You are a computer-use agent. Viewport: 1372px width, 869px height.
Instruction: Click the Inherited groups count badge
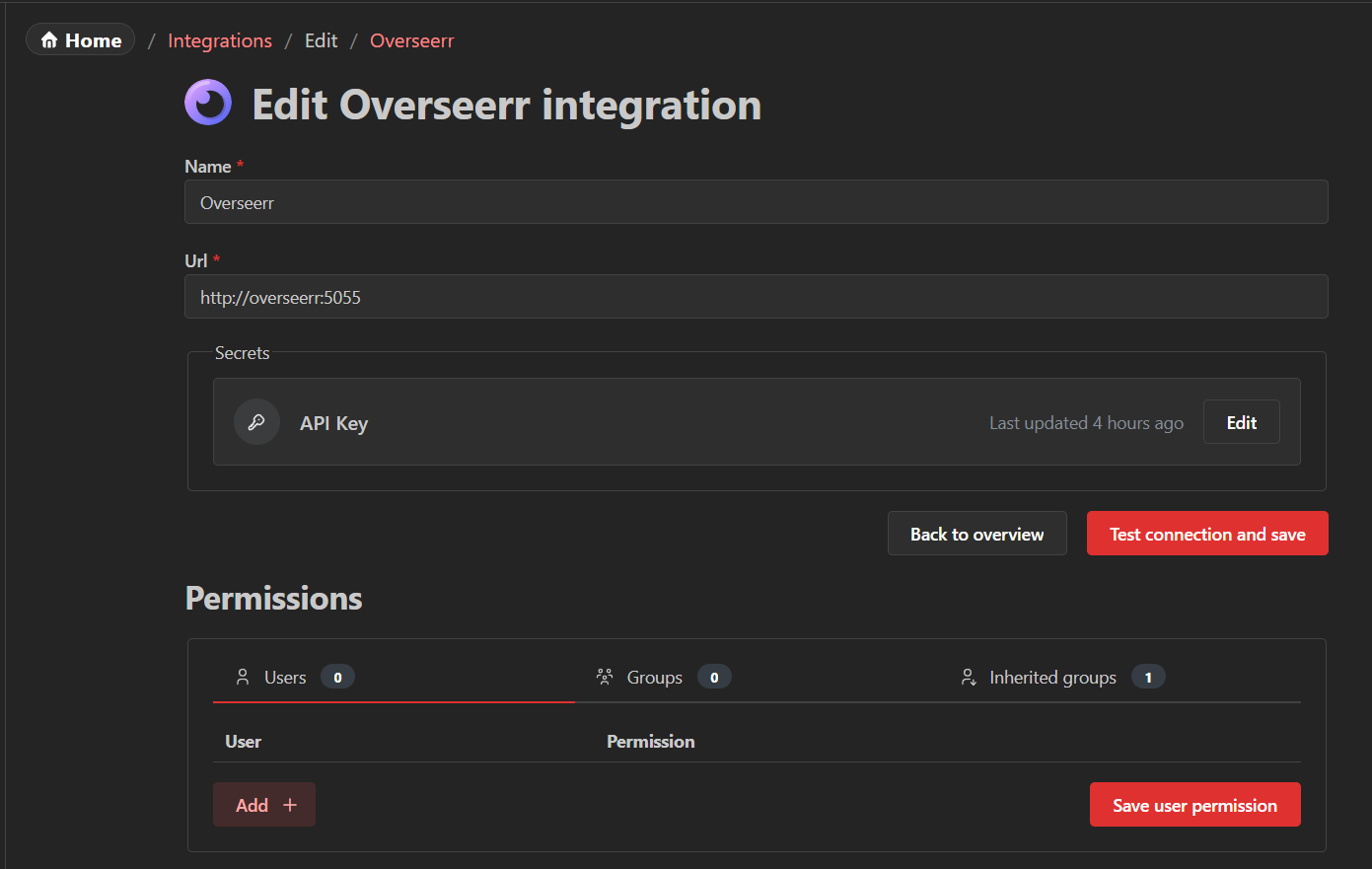pos(1148,678)
